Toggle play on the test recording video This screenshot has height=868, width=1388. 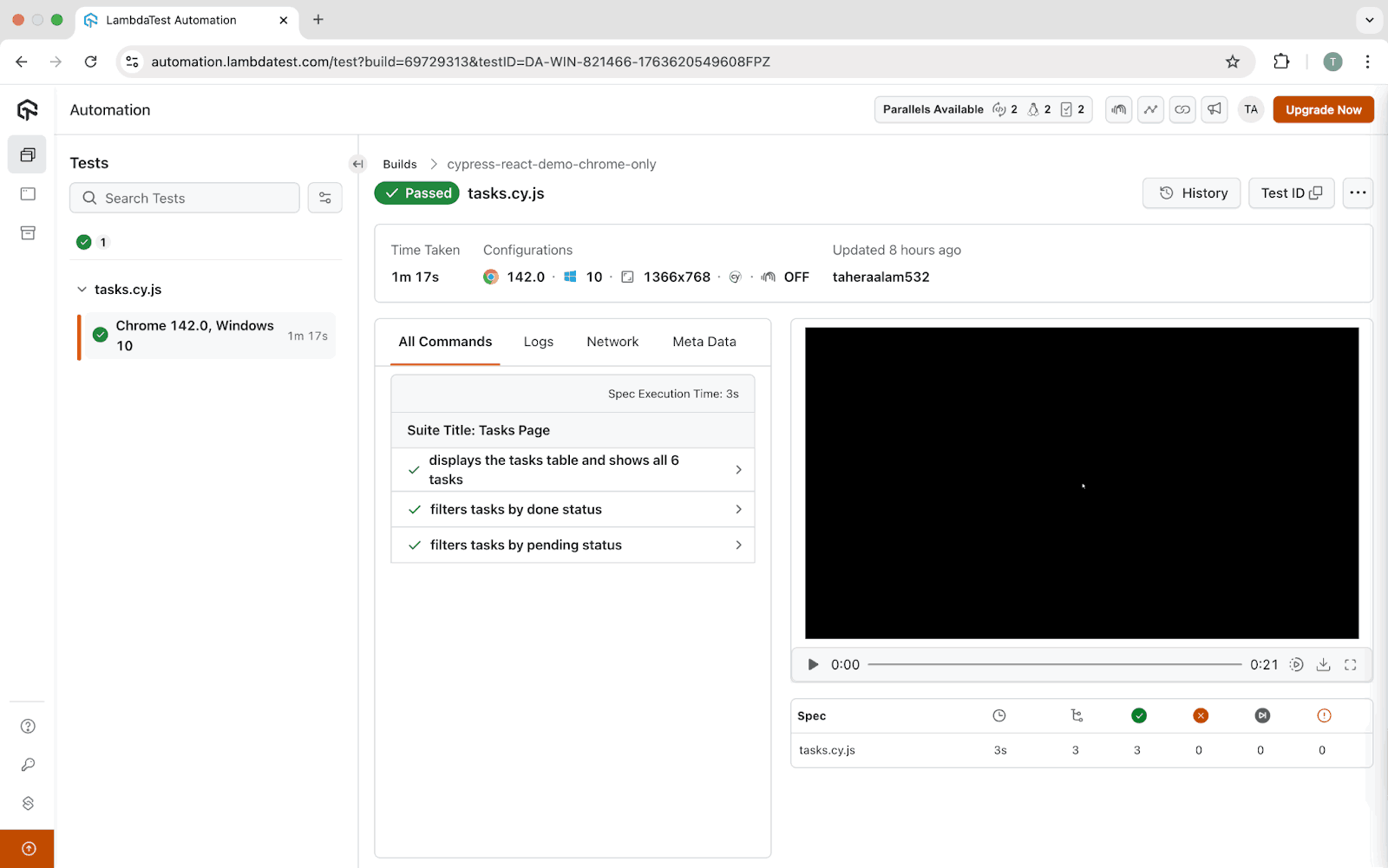click(x=812, y=664)
